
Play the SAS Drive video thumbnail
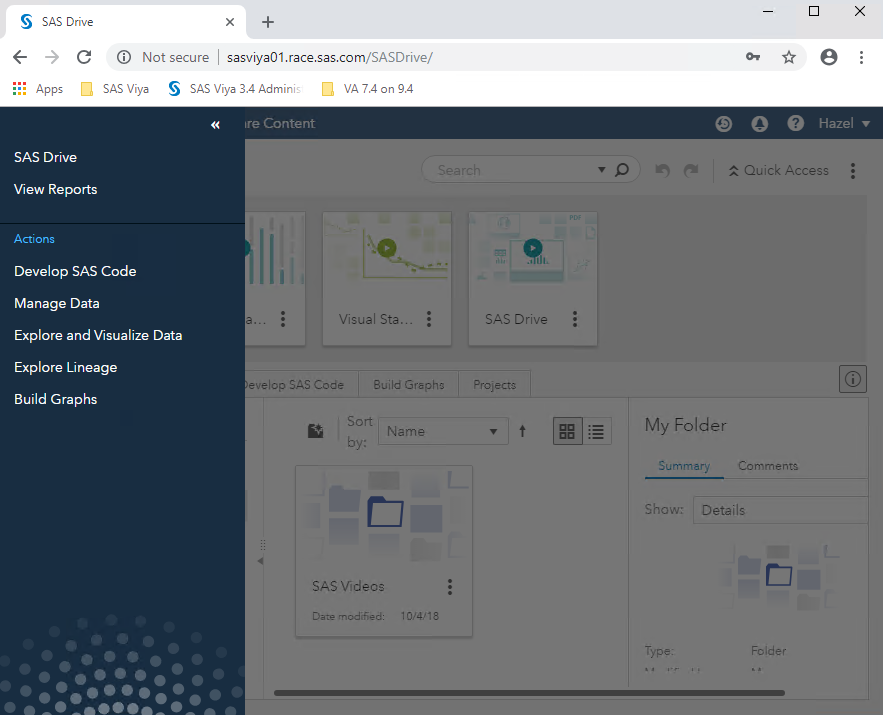tap(533, 248)
